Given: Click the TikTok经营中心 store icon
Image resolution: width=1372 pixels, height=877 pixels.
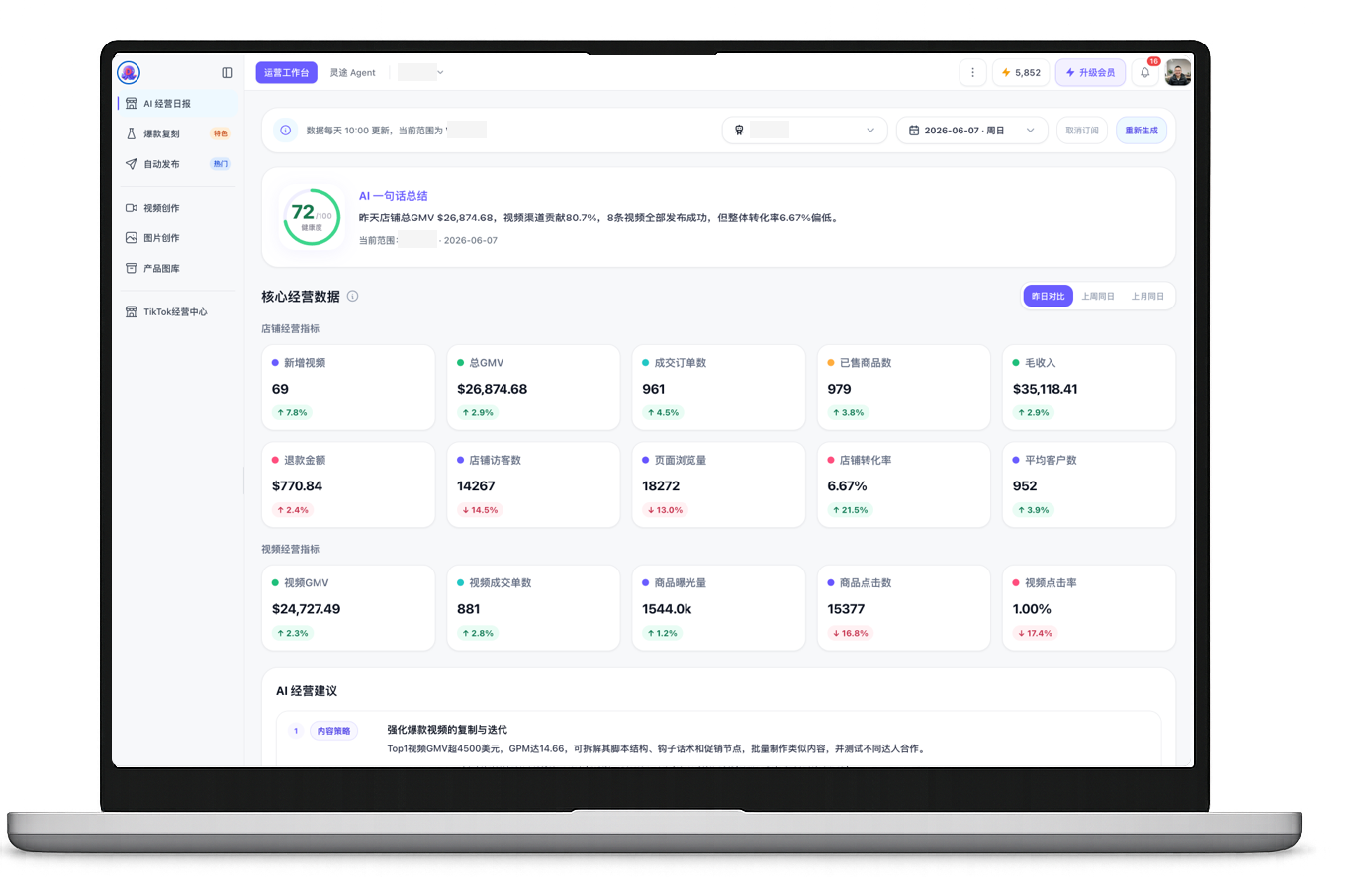Looking at the screenshot, I should coord(132,311).
